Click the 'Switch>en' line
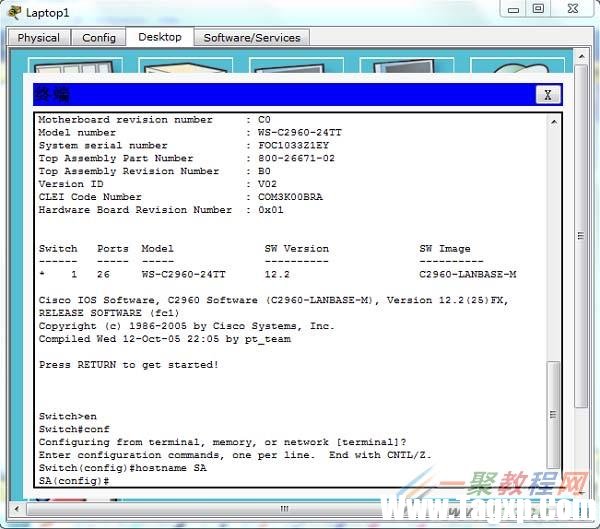 (68, 416)
